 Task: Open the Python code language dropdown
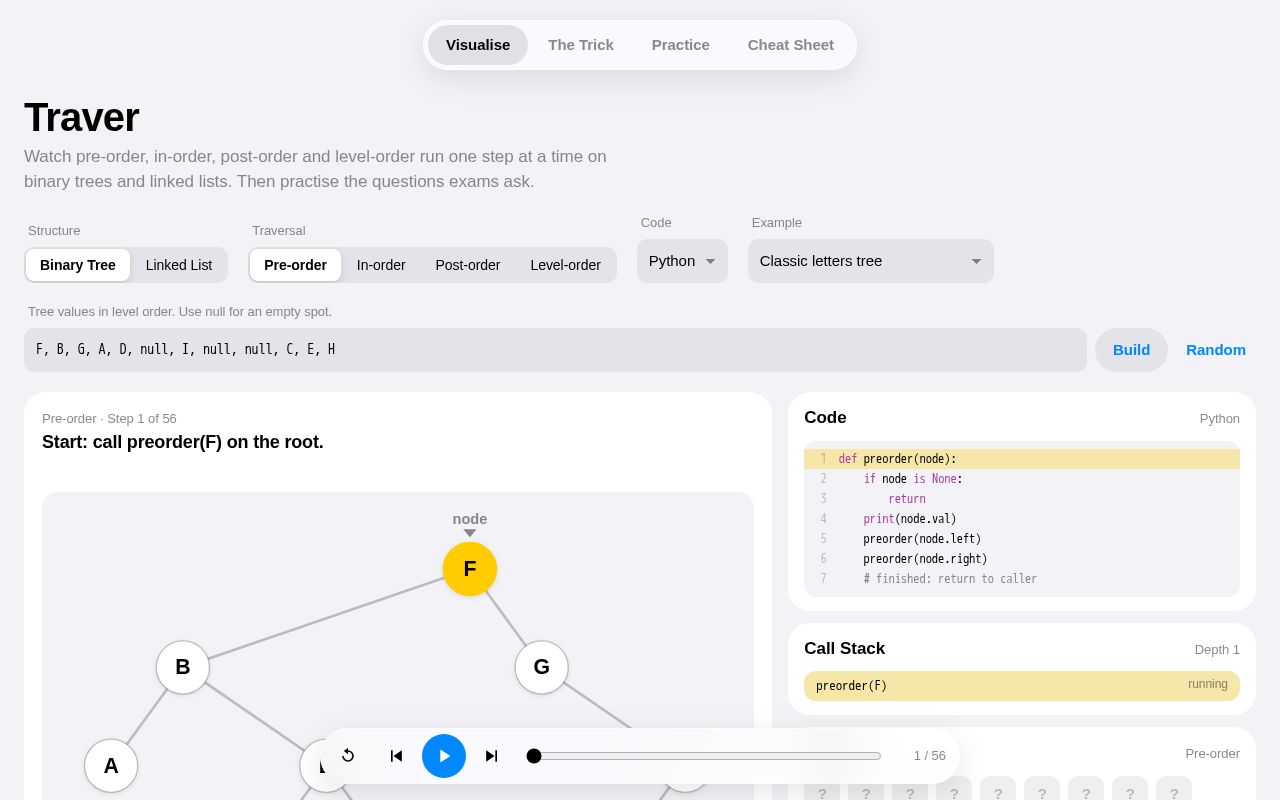tap(682, 261)
